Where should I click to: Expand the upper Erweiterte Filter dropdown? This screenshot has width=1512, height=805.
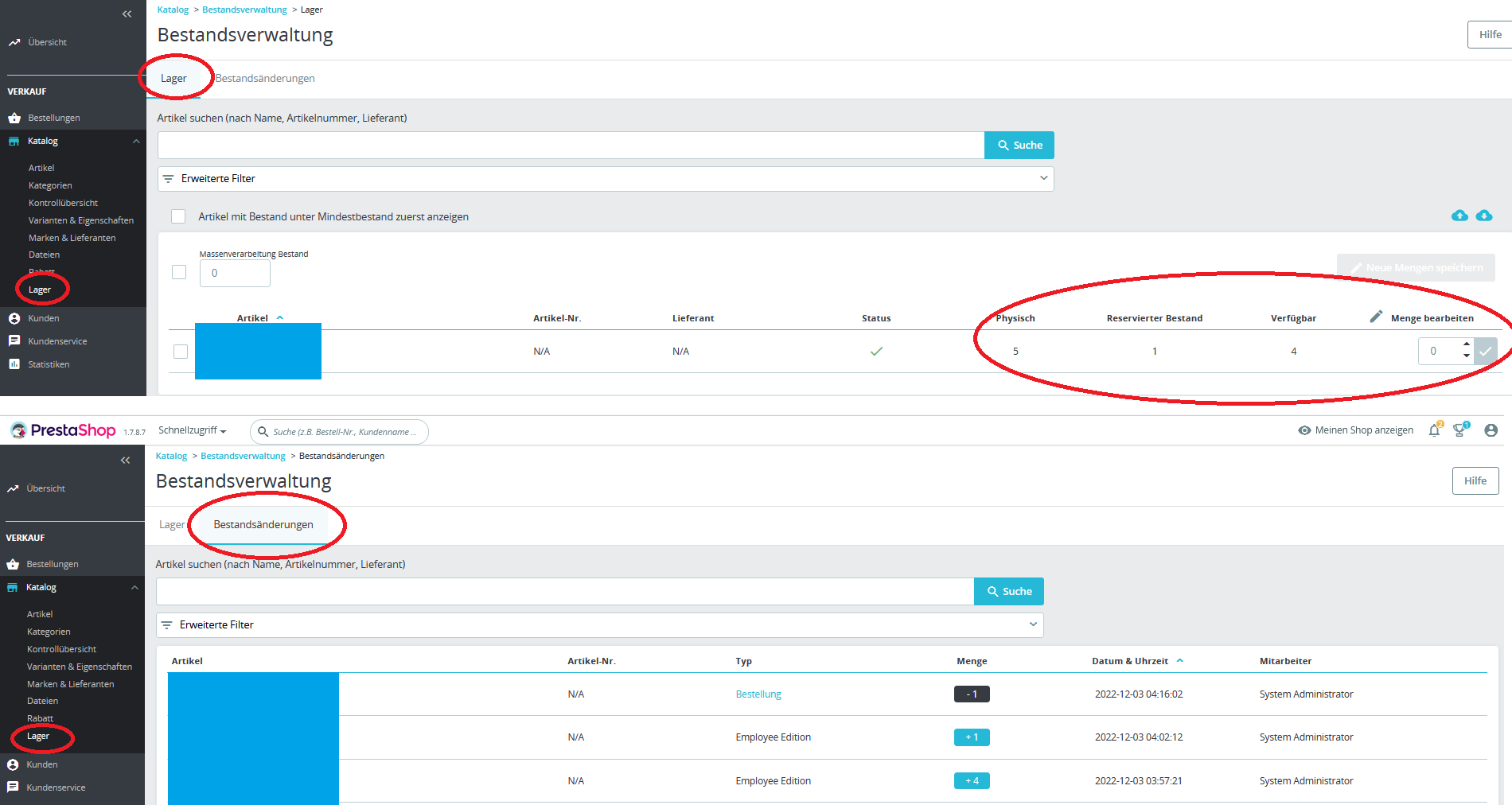[x=606, y=179]
